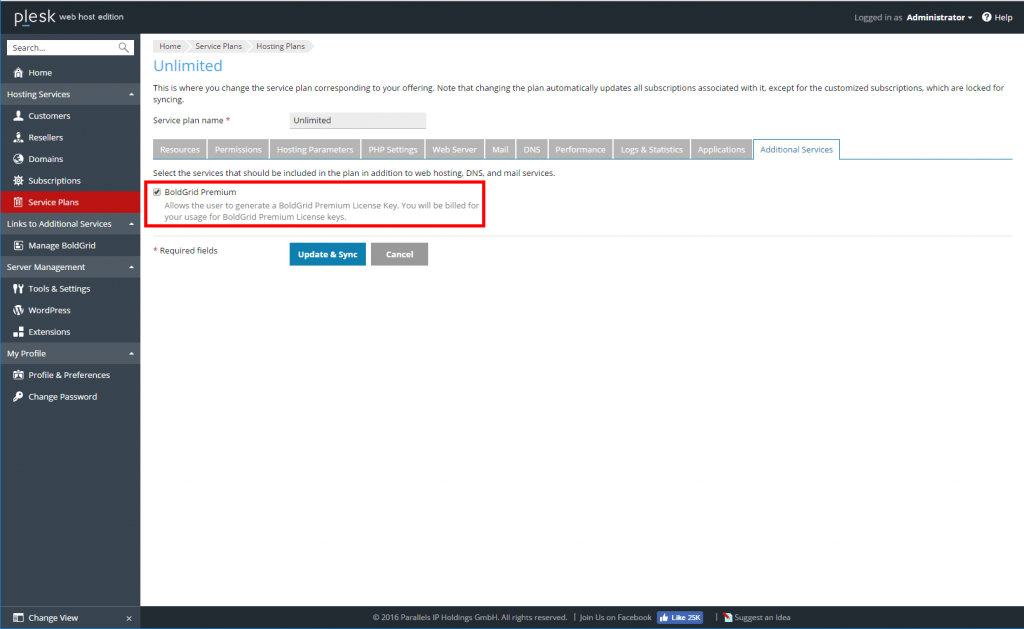Collapse the Hosting Services section
The width and height of the screenshot is (1024, 629).
[131, 94]
